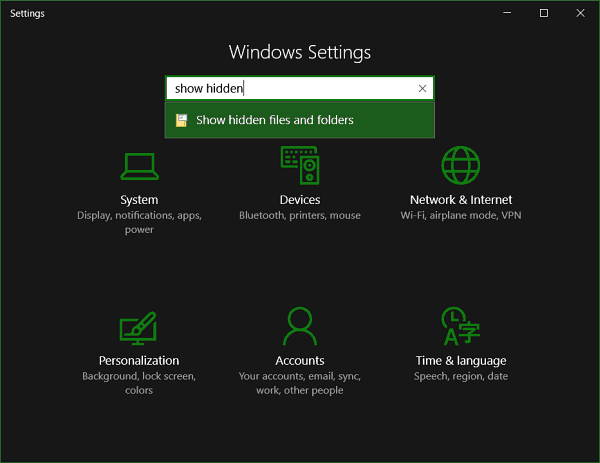Image resolution: width=600 pixels, height=463 pixels.
Task: Open the Accounts person icon
Action: click(300, 326)
